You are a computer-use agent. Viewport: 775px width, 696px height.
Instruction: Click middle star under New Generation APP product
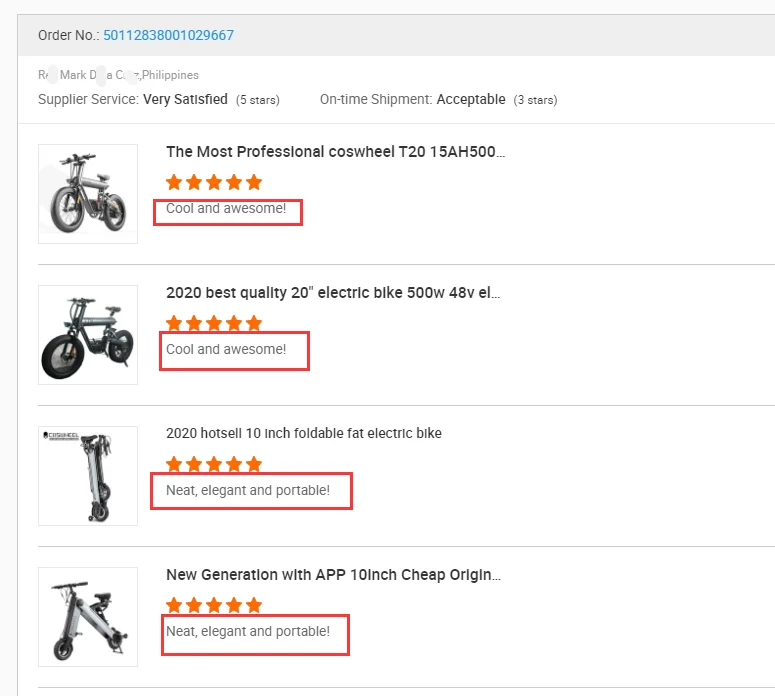tap(214, 605)
